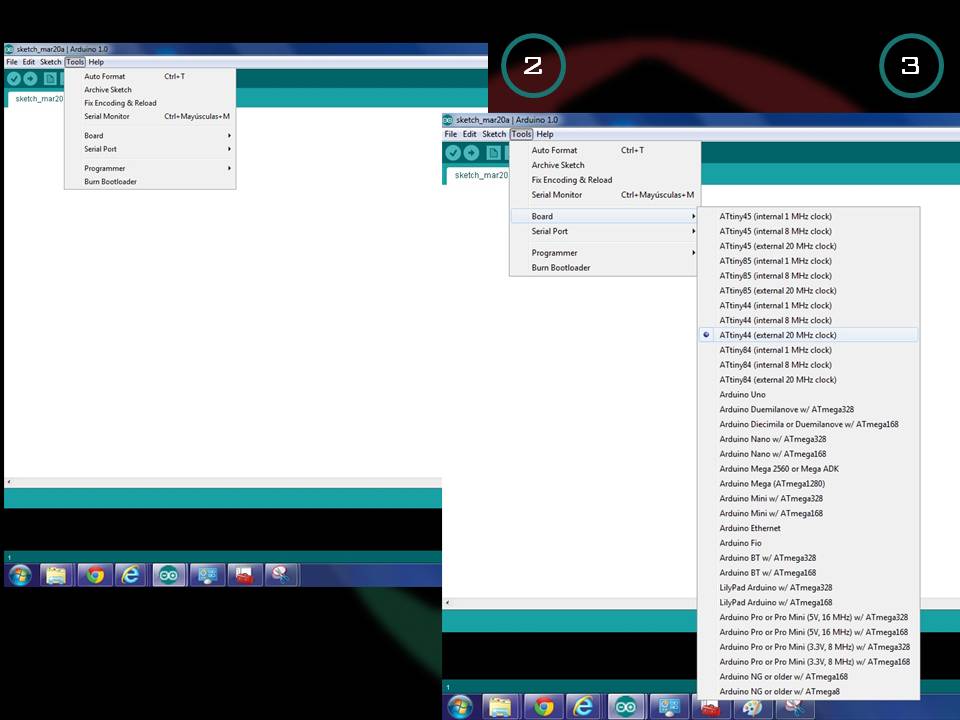Choose Burn Bootloader in right window menu
The width and height of the screenshot is (960, 720).
pos(605,268)
